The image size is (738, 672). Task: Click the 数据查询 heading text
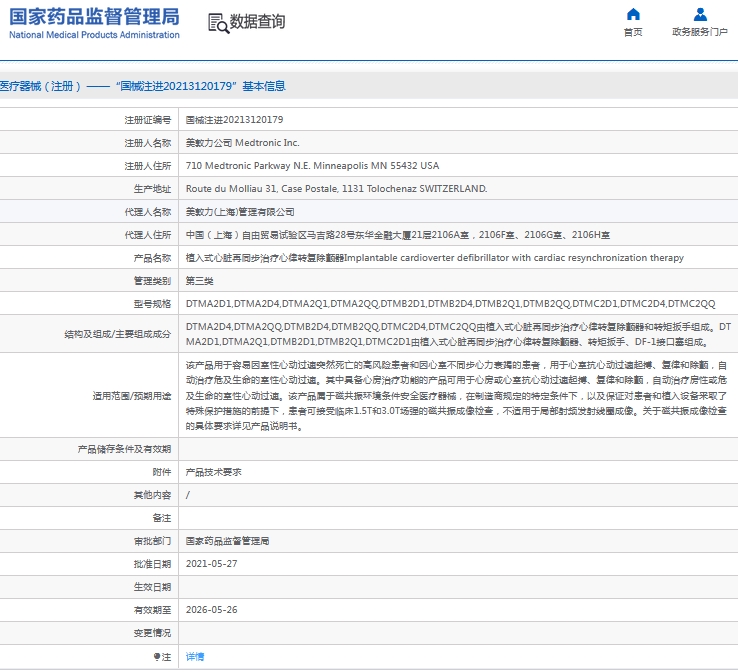click(x=257, y=22)
